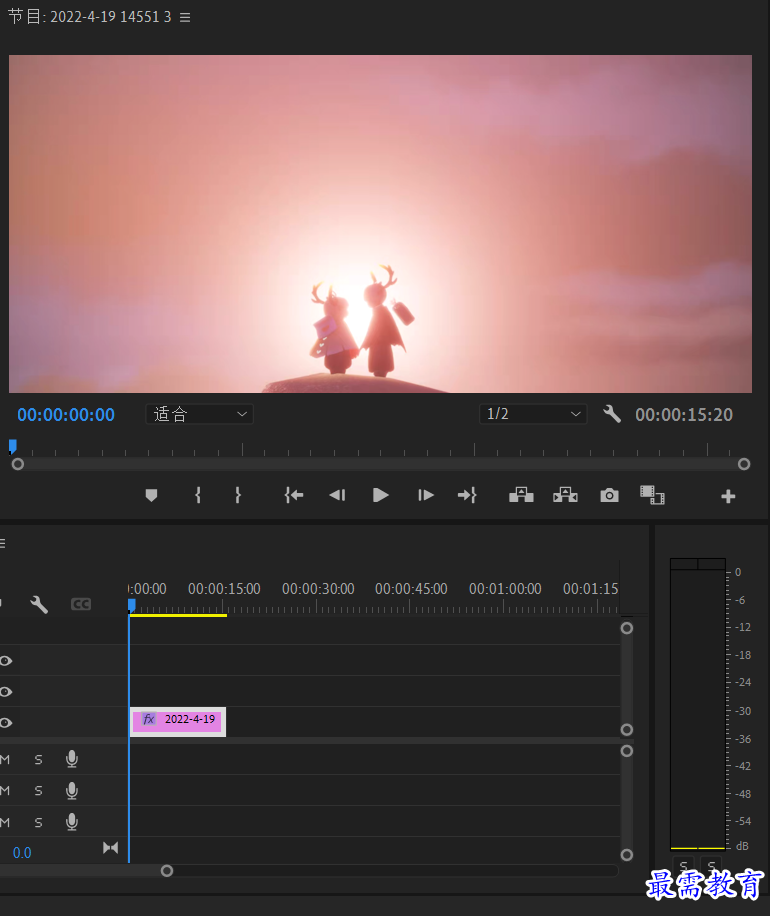Solo the first audio track
770x916 pixels.
pyautogui.click(x=39, y=759)
